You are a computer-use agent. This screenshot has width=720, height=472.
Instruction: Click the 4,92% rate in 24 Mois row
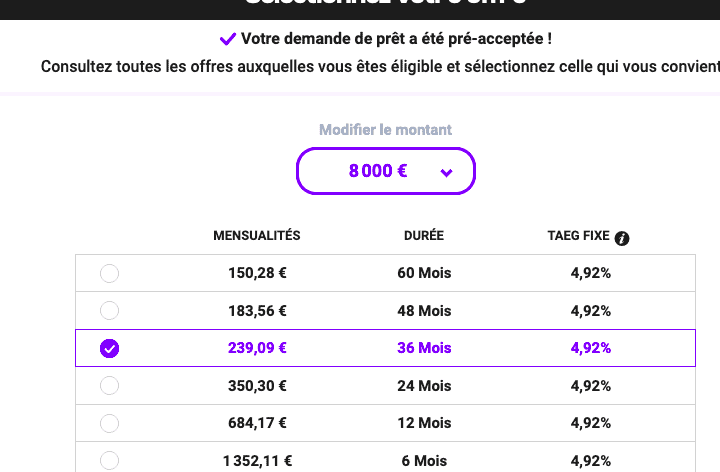590,385
